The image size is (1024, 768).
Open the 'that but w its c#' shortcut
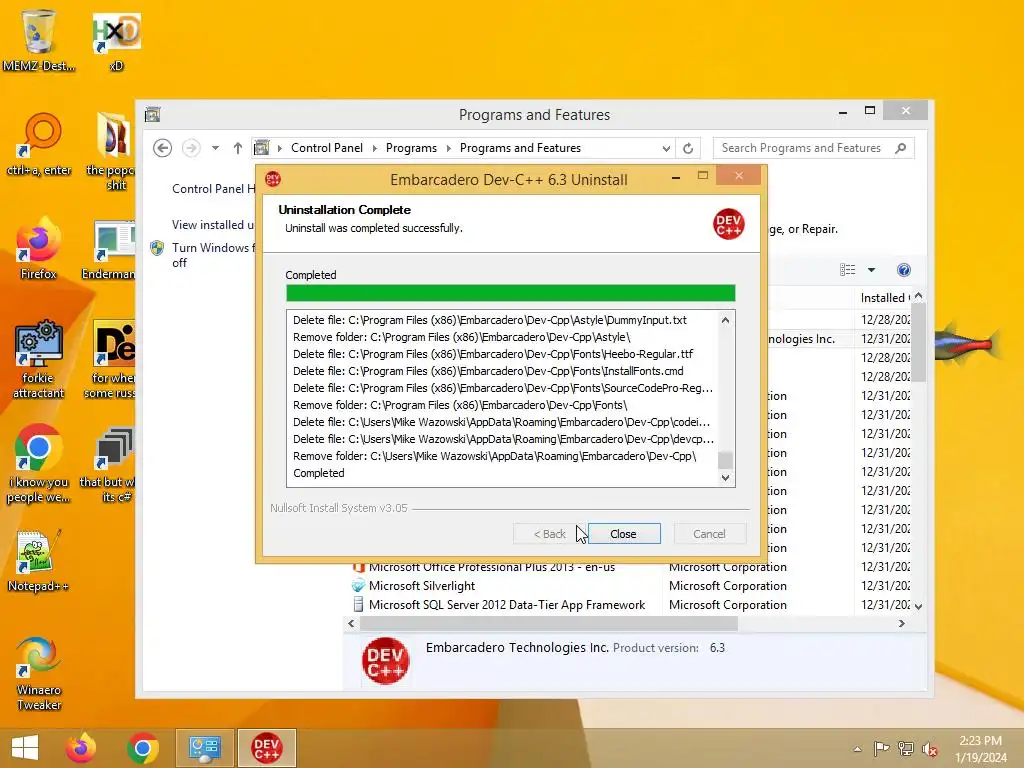pyautogui.click(x=108, y=465)
